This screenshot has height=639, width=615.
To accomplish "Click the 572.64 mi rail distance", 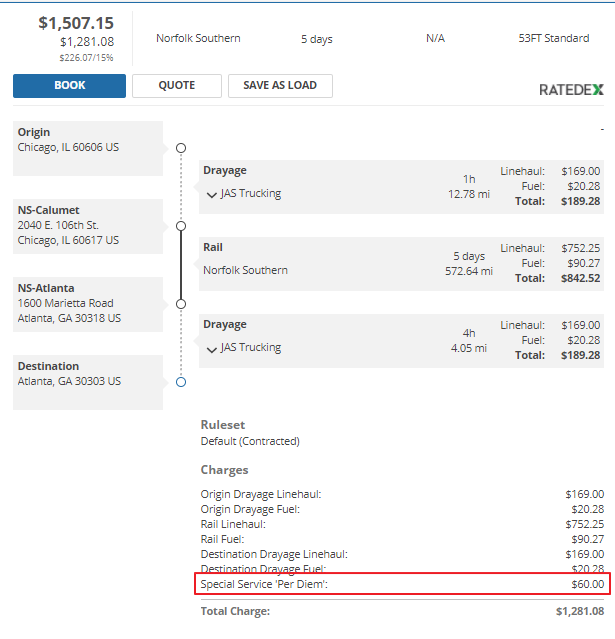I will tap(469, 271).
